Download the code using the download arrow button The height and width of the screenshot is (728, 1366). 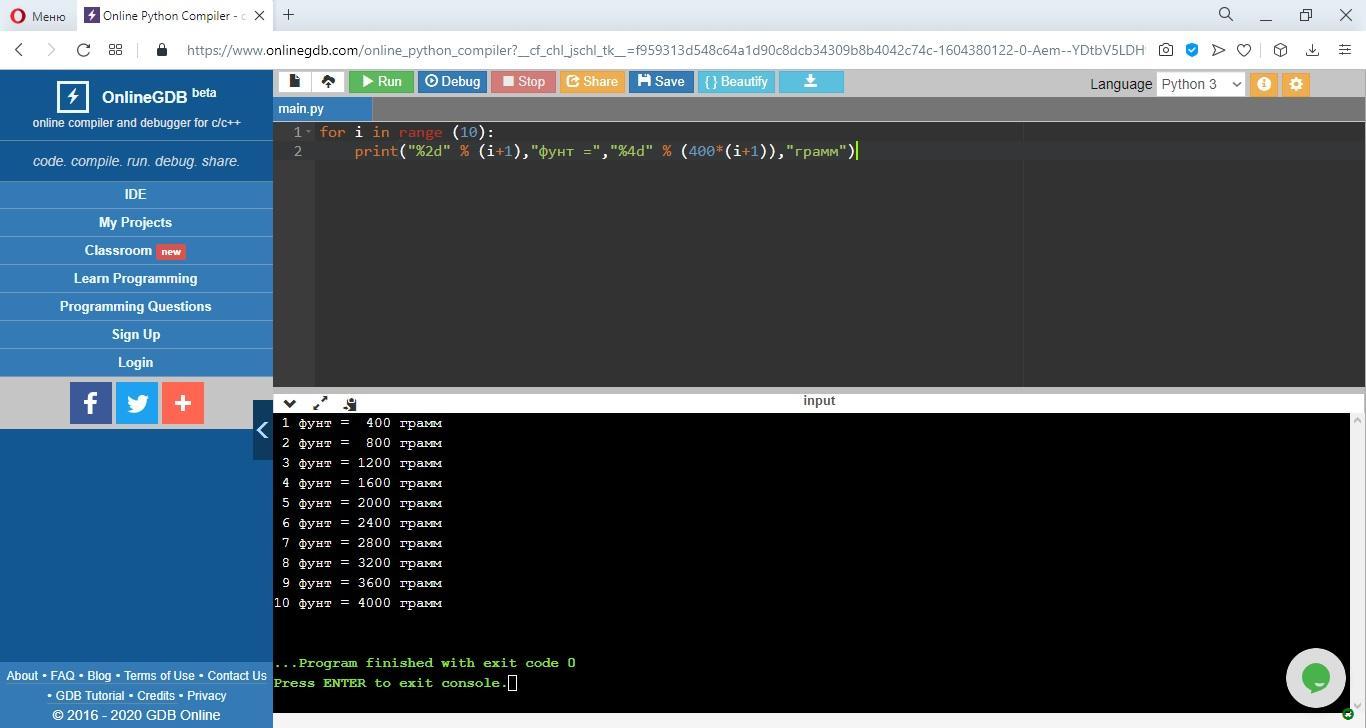pyautogui.click(x=811, y=82)
